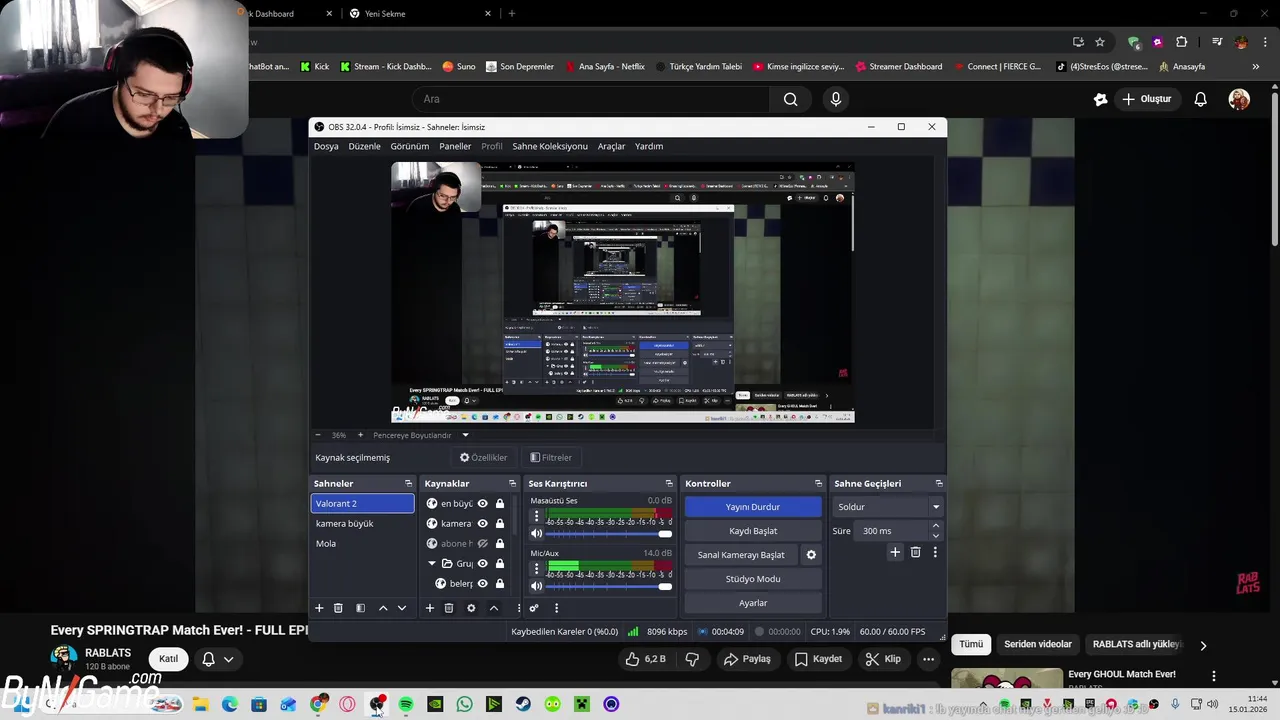Image resolution: width=1280 pixels, height=720 pixels.
Task: Start recording with Kaydı Başlat
Action: [x=752, y=531]
